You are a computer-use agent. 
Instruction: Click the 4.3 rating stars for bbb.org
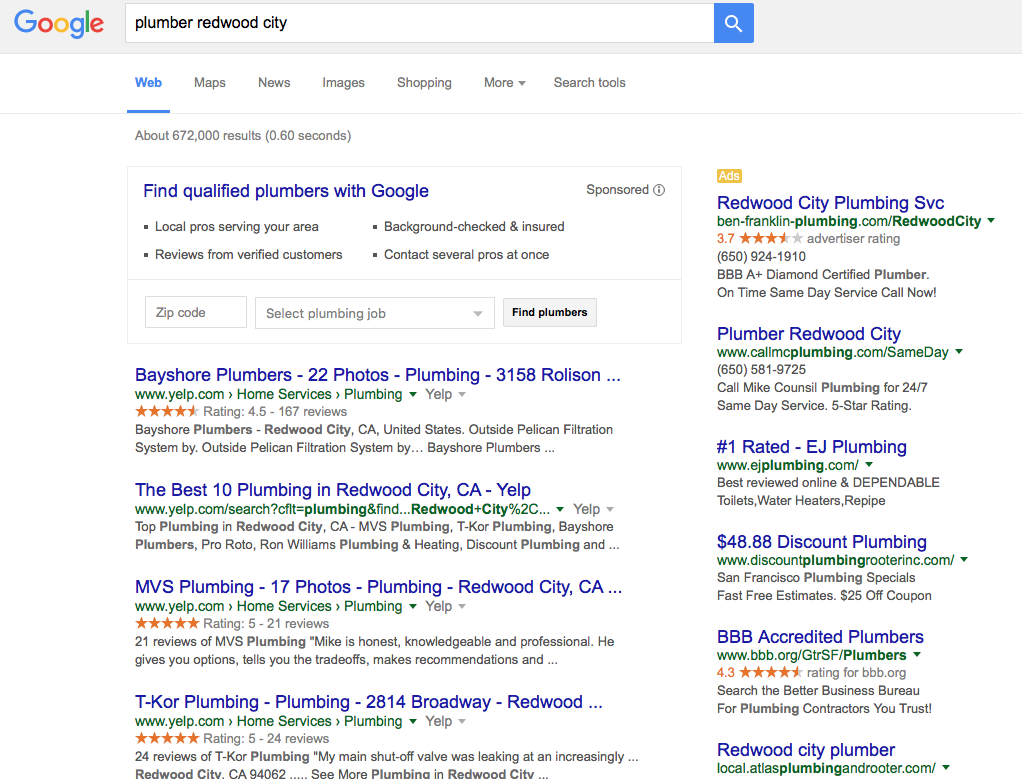771,672
